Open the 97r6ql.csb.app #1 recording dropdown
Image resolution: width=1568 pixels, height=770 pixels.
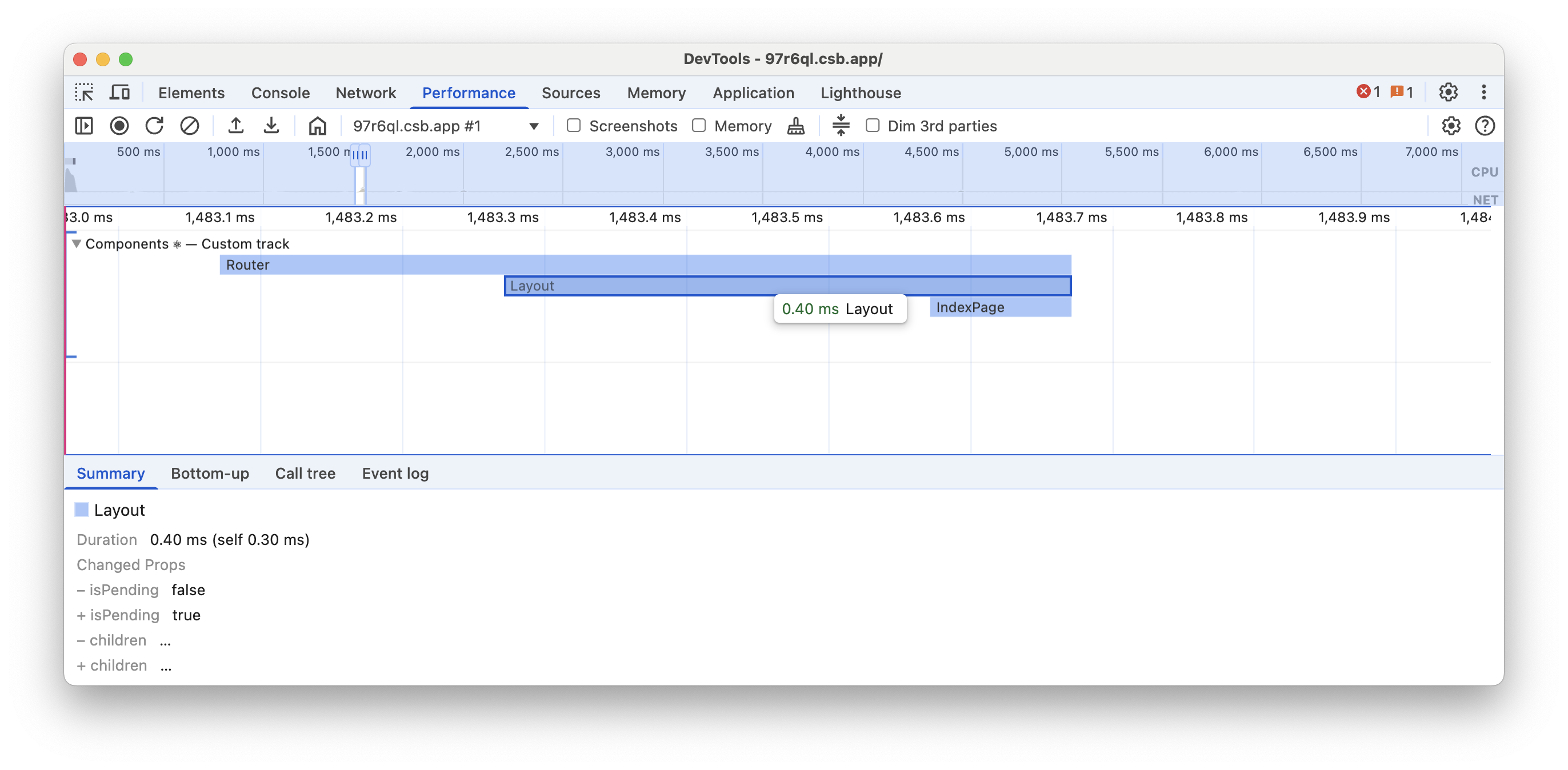pos(533,126)
